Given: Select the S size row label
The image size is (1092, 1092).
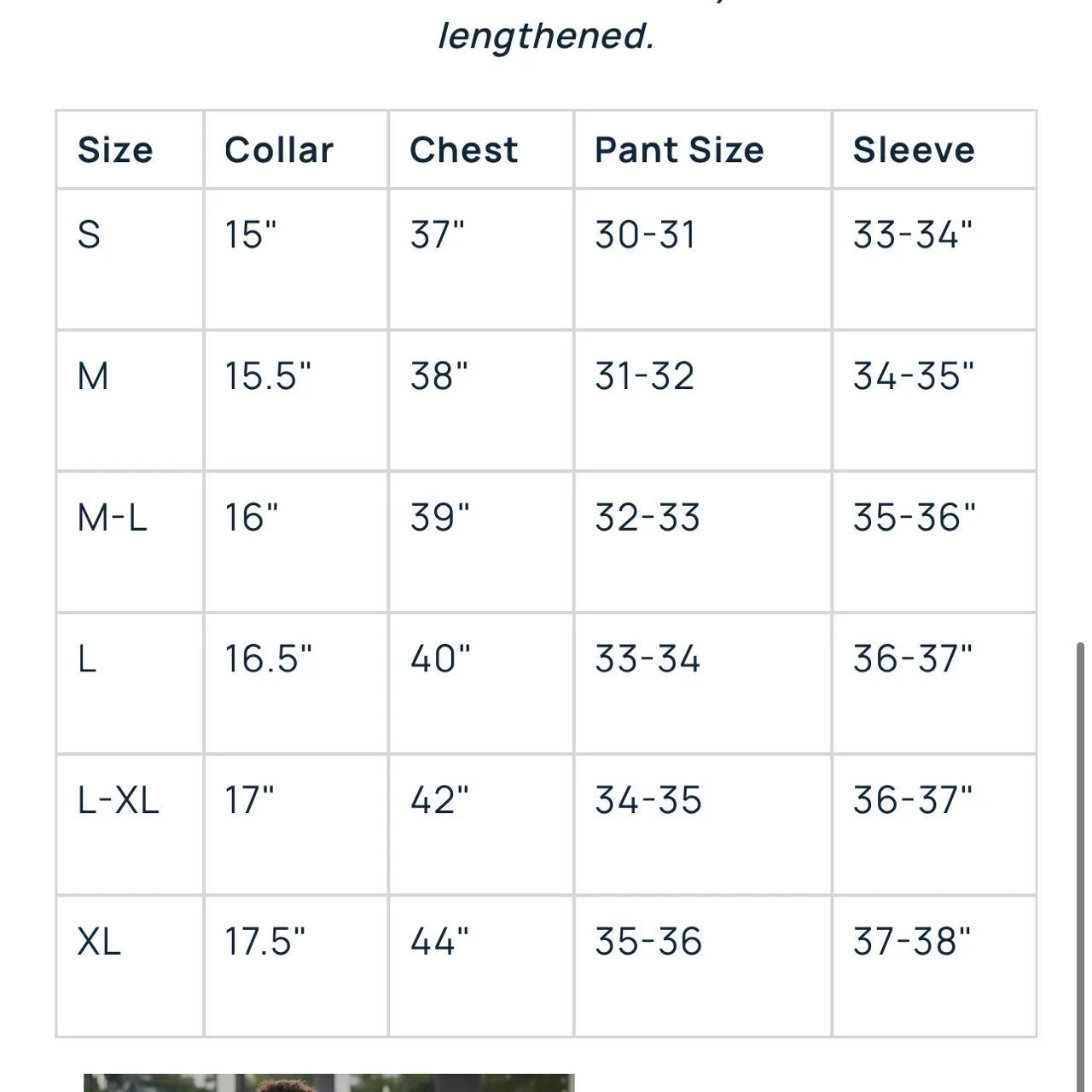Looking at the screenshot, I should point(89,235).
